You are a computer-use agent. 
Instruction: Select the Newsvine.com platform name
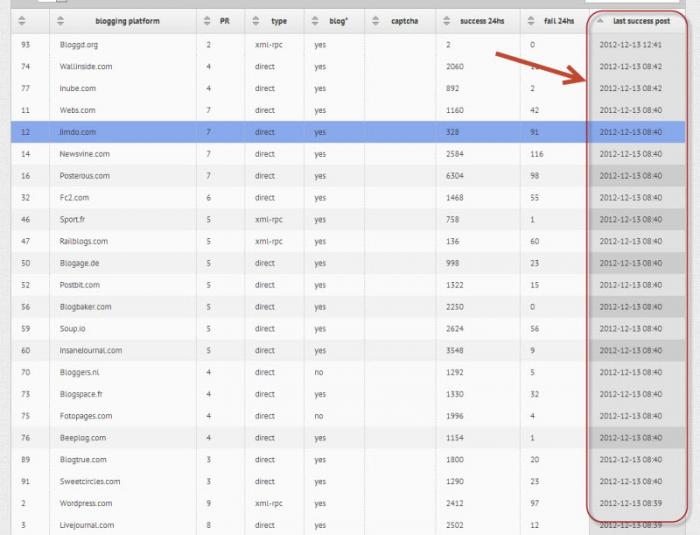point(84,154)
